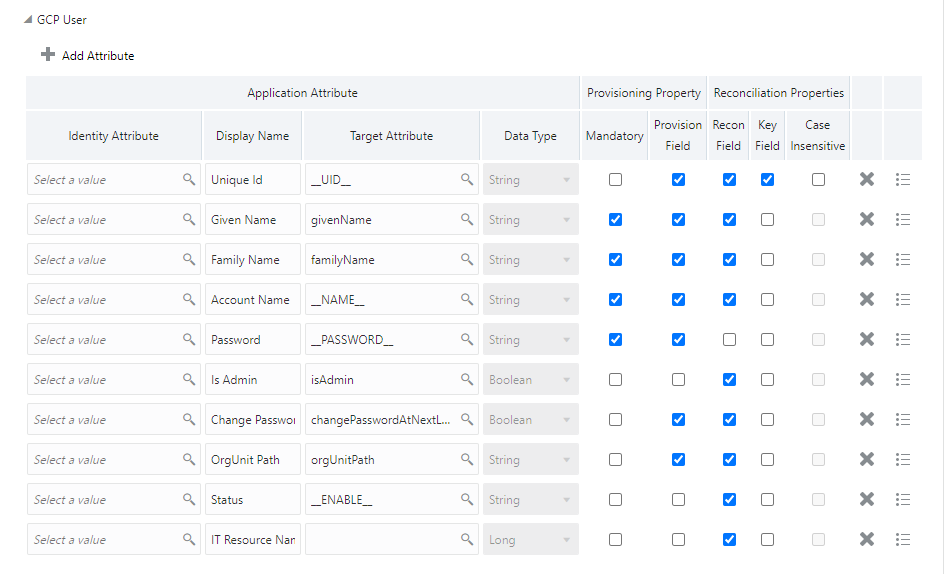Search target attribute for orgUnitPath row
Image resolution: width=951 pixels, height=574 pixels.
466,459
